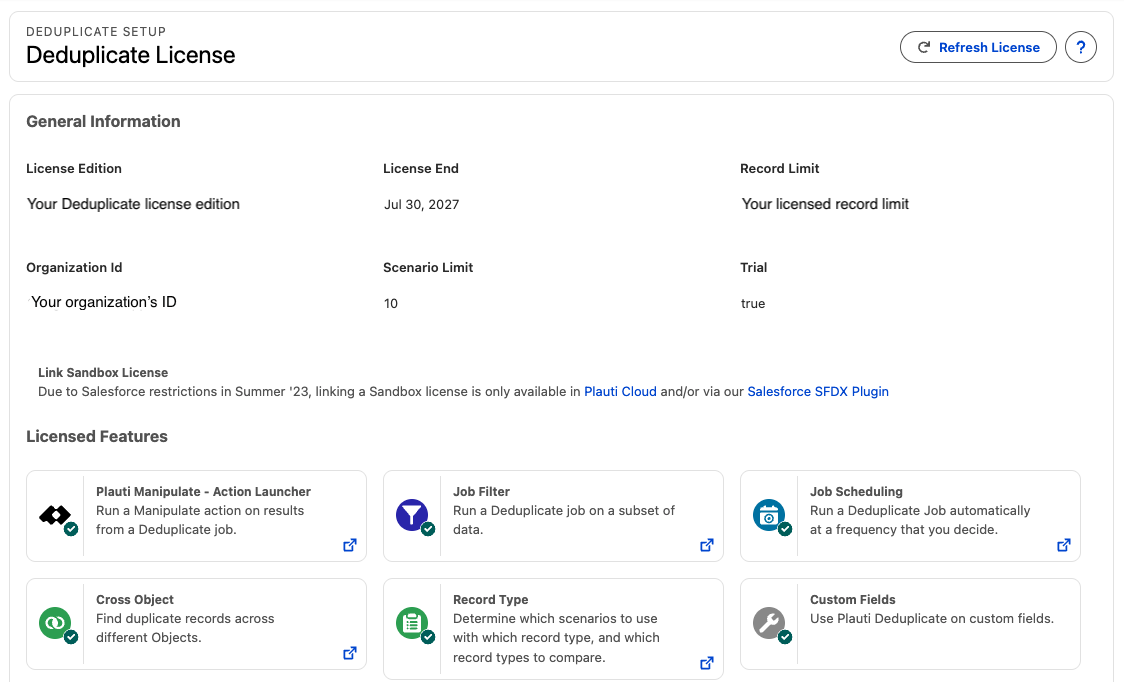Click the Refresh License button
1124x682 pixels.
(978, 47)
